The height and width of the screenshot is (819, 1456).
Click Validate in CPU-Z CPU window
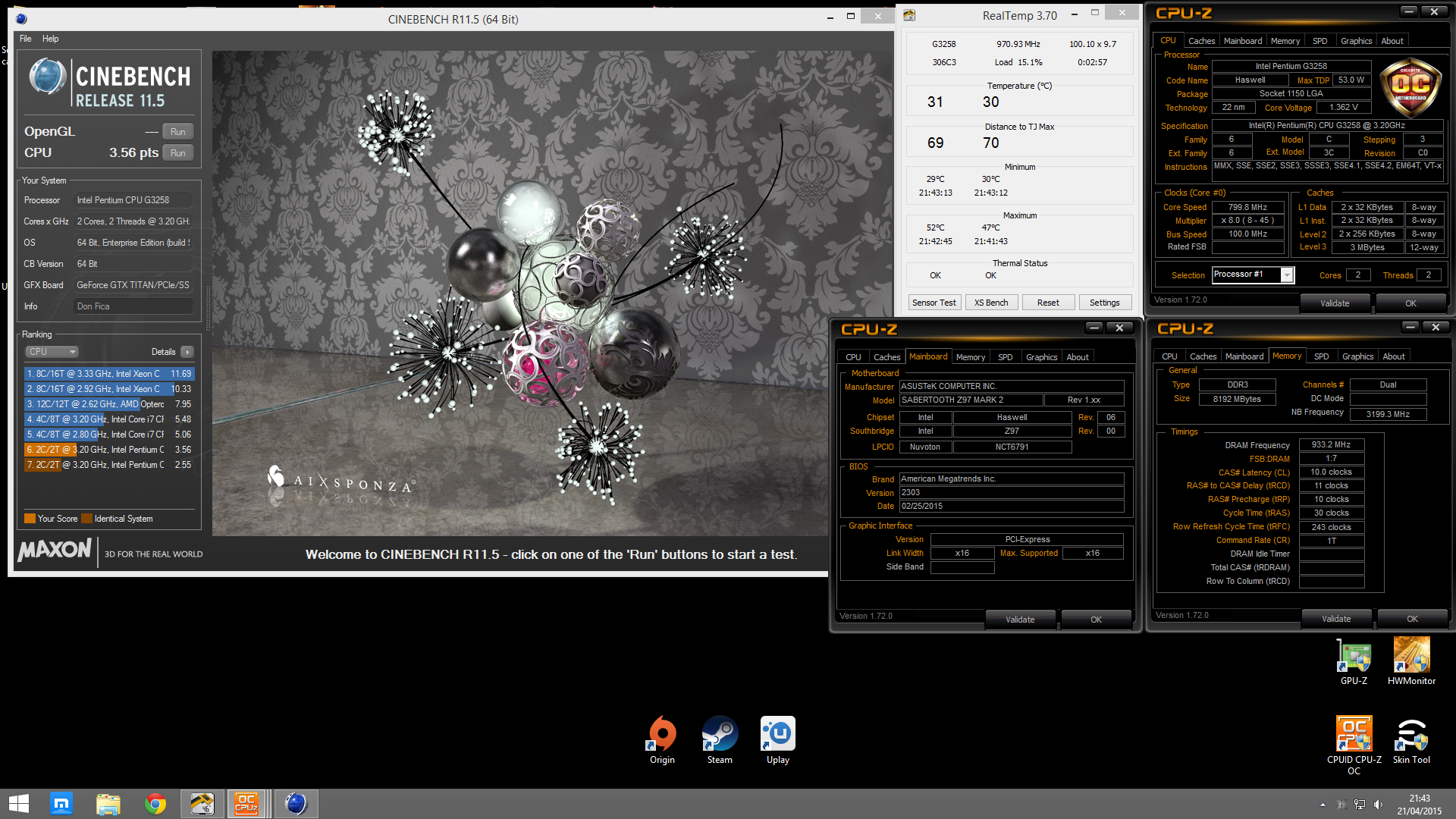click(1335, 303)
